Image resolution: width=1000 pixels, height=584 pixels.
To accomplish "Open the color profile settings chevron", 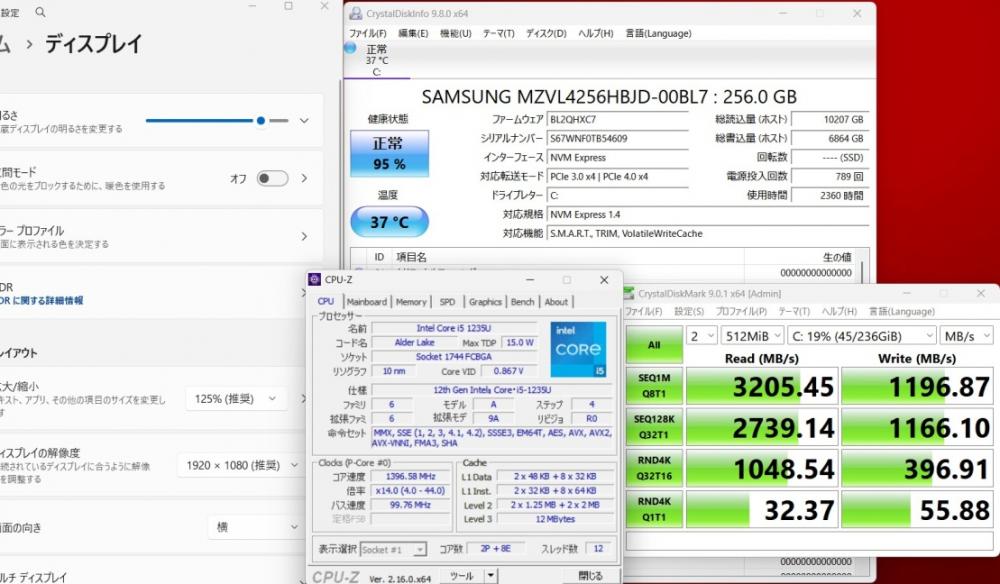I will point(304,237).
